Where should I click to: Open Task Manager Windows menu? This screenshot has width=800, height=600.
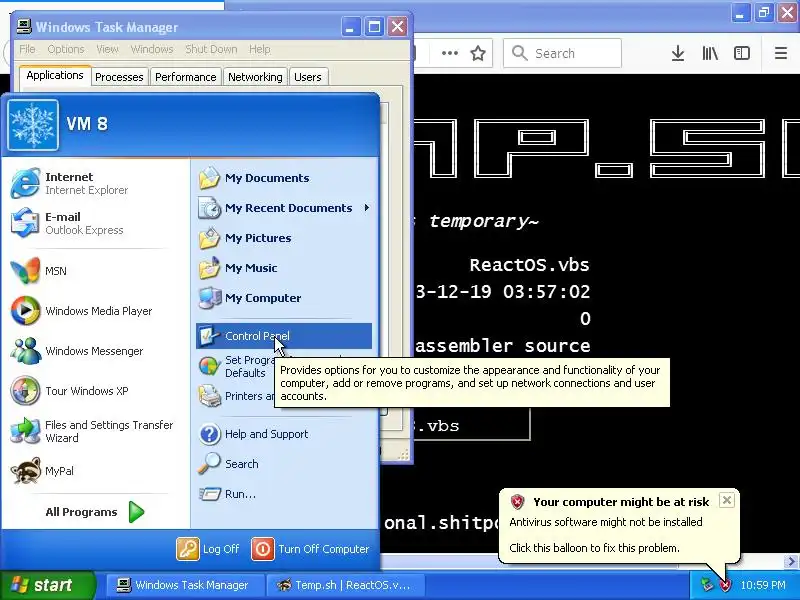(152, 49)
